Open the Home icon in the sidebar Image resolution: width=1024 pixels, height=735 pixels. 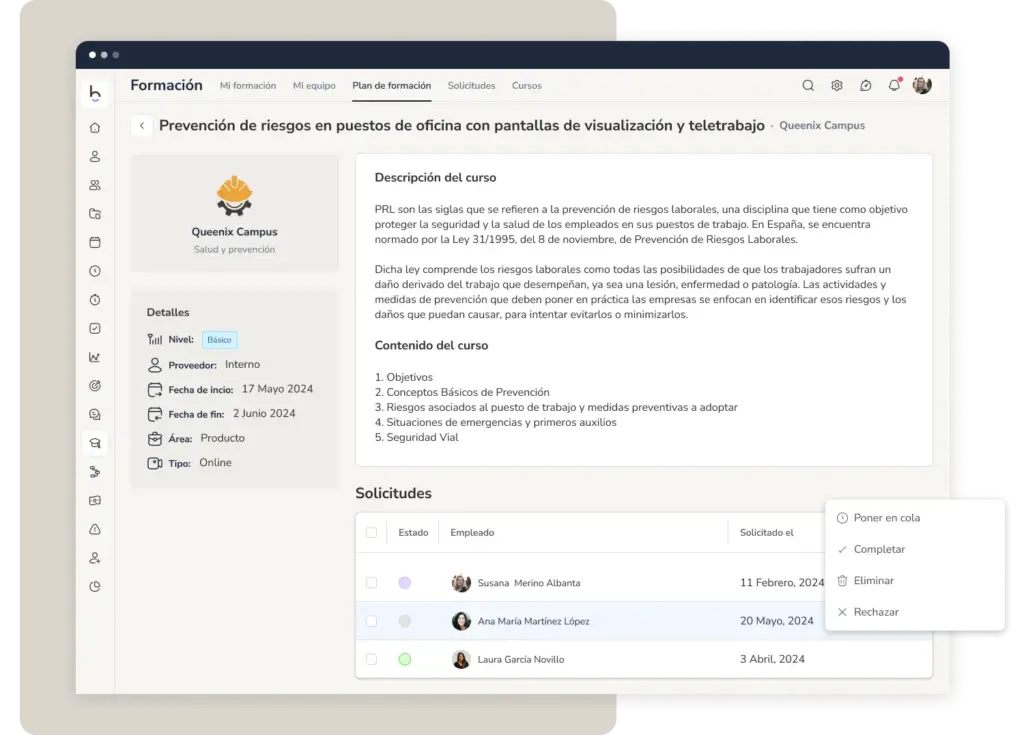pos(95,128)
